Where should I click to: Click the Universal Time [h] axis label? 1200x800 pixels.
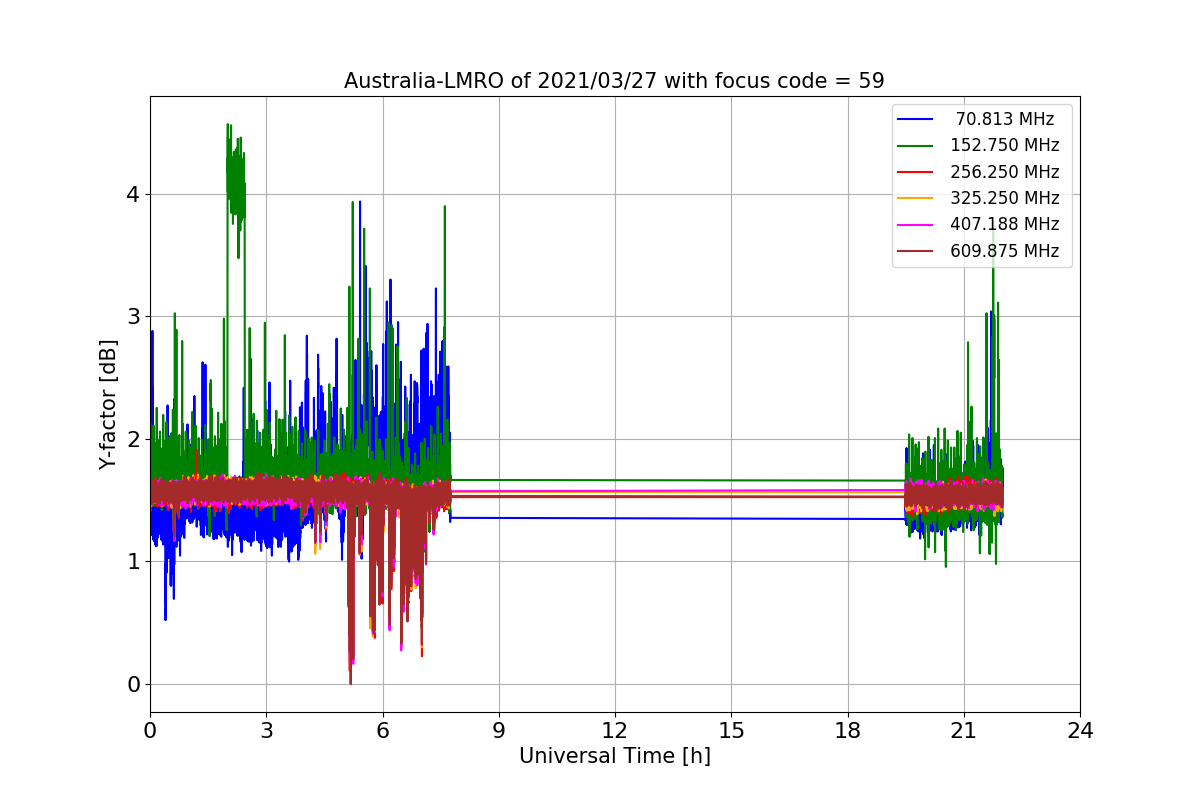tap(614, 757)
